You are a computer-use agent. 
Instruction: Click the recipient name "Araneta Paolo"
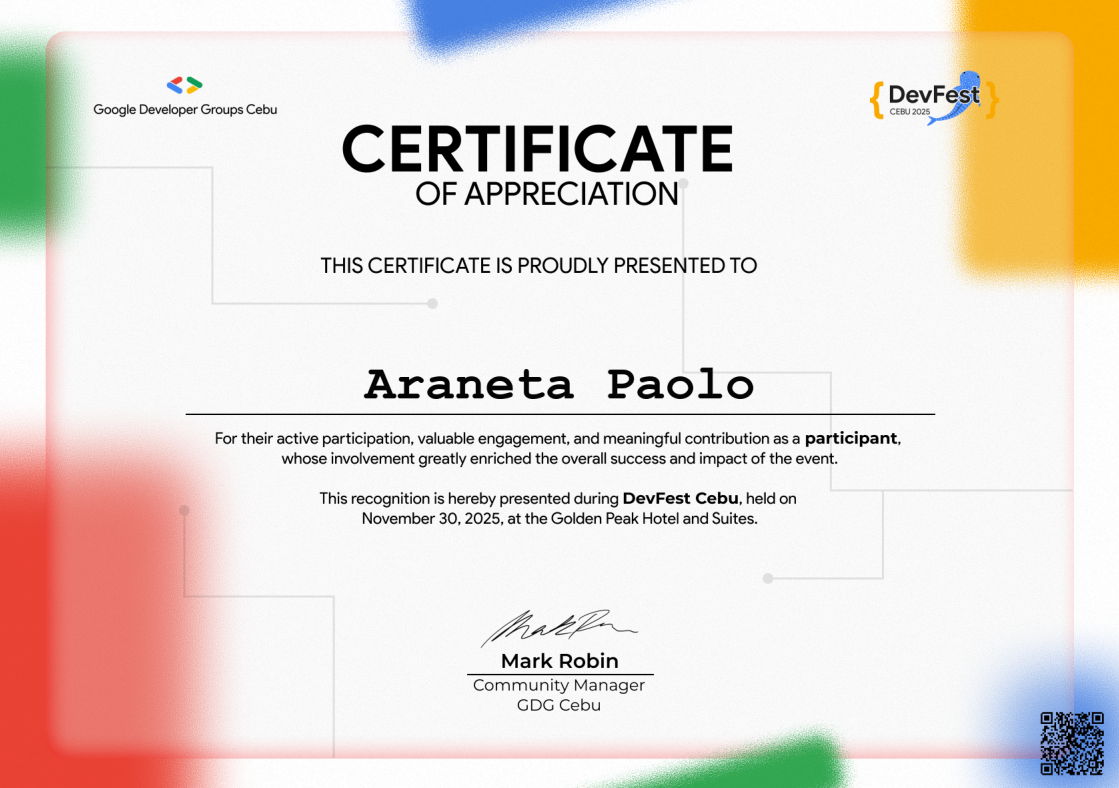point(559,385)
